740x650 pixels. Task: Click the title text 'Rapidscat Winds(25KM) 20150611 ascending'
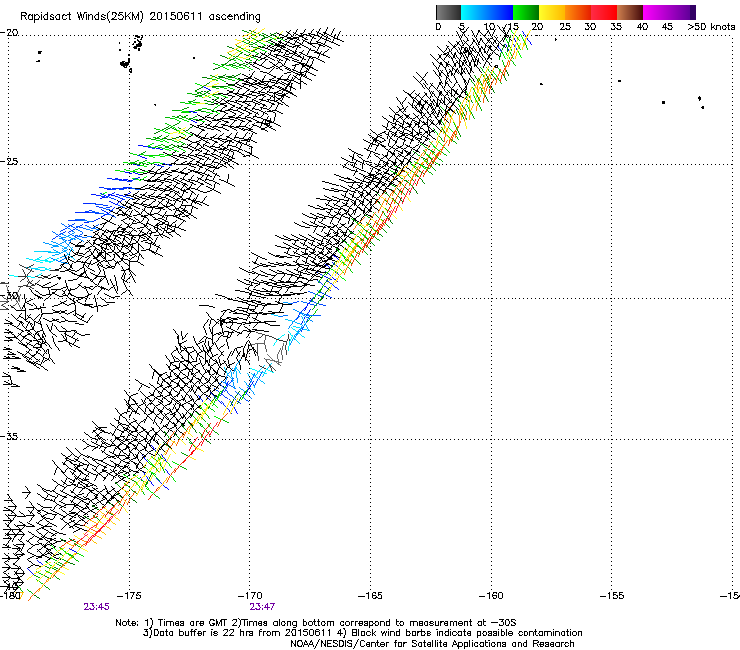pos(140,17)
